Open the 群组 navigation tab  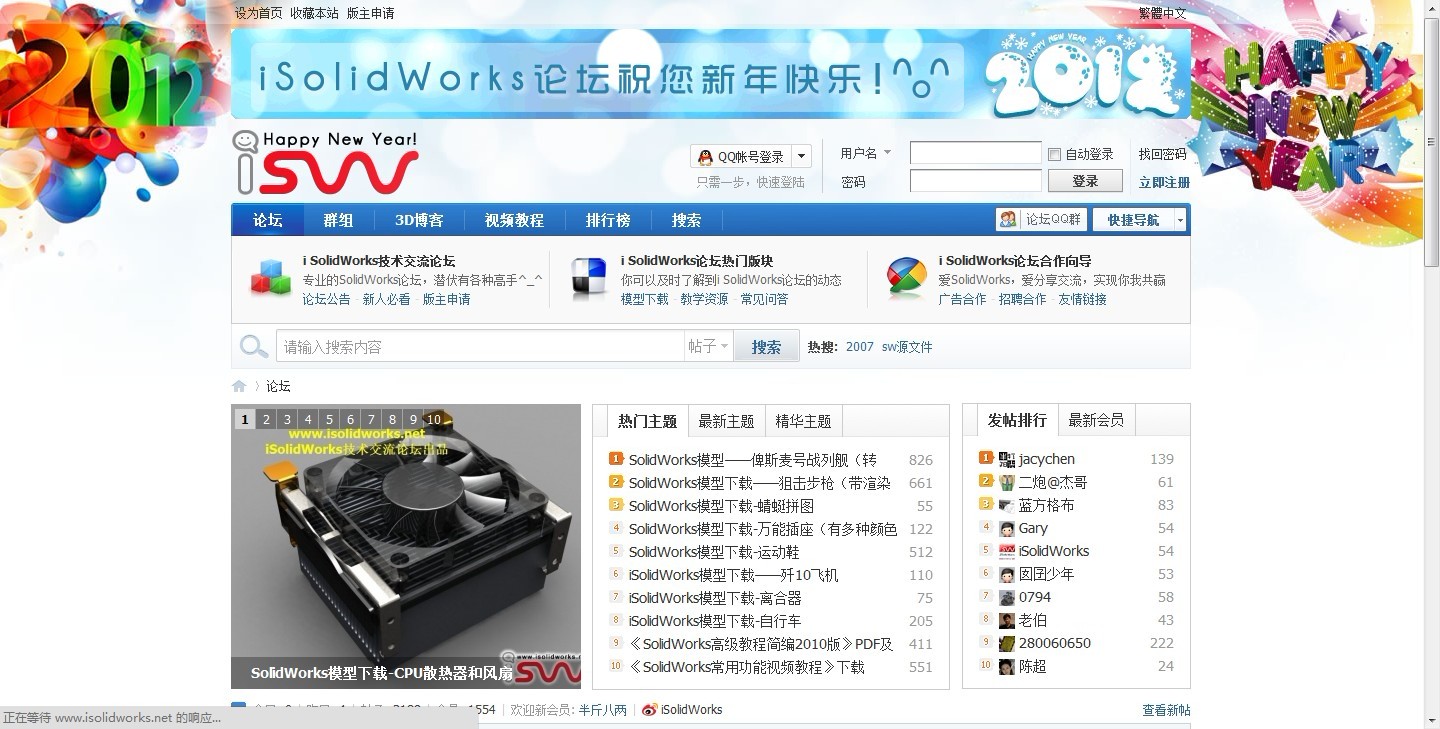click(338, 220)
